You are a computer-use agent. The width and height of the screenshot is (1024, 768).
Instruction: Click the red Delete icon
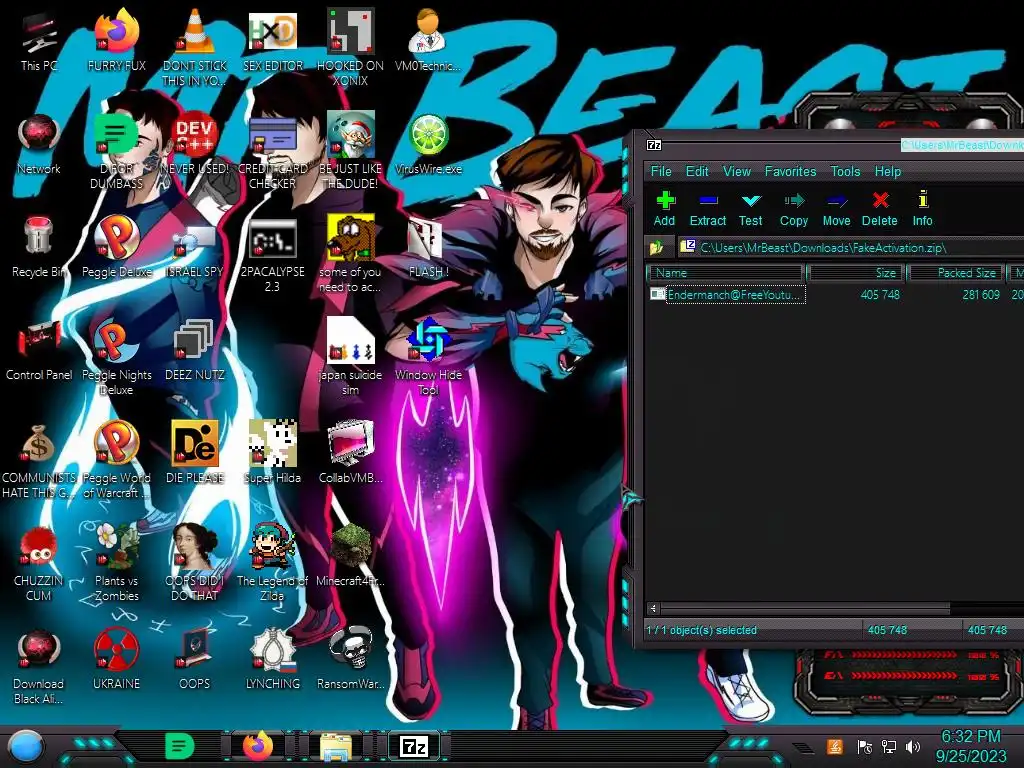(x=880, y=209)
